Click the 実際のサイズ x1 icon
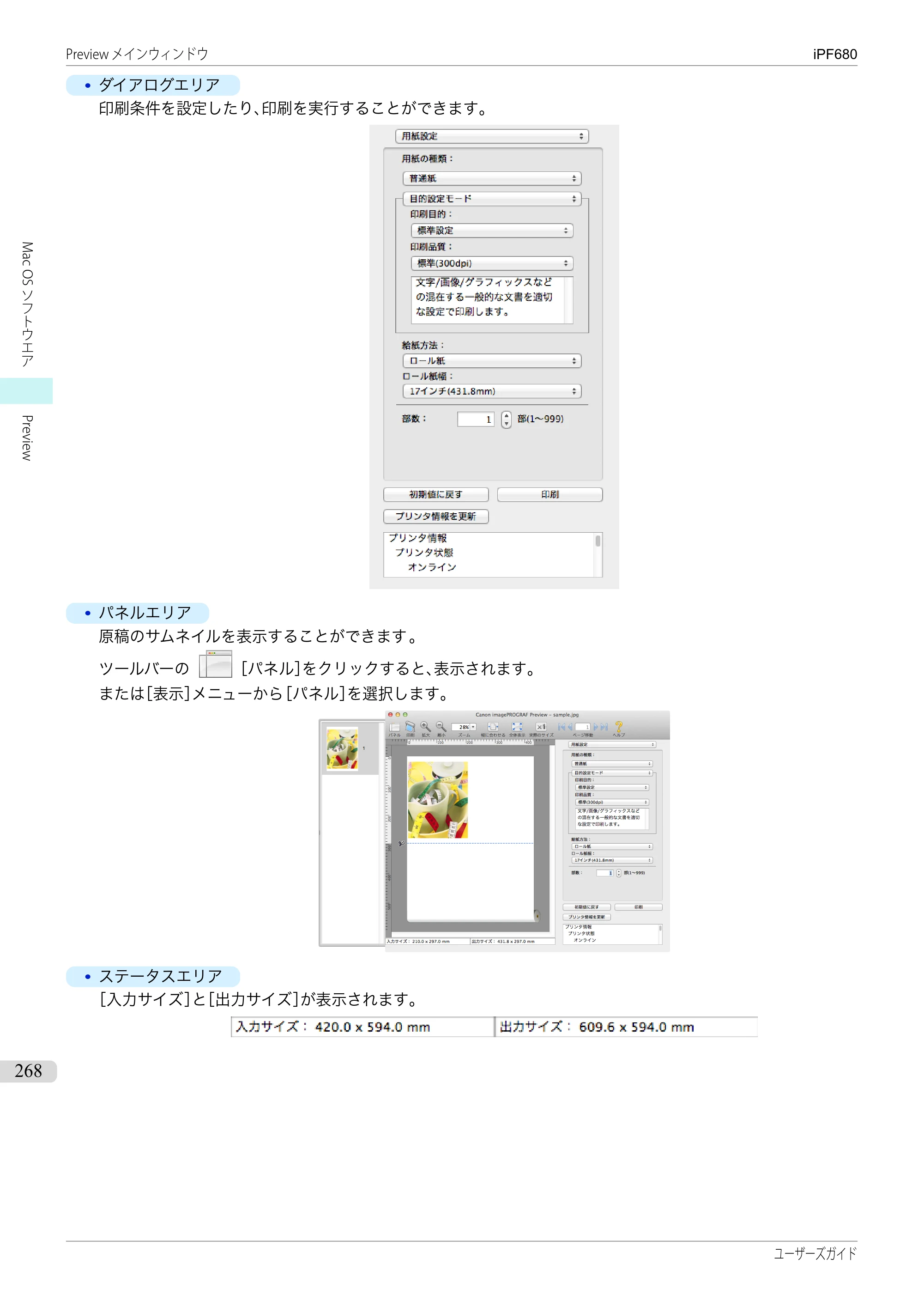The width and height of the screenshot is (924, 1307). (x=541, y=727)
